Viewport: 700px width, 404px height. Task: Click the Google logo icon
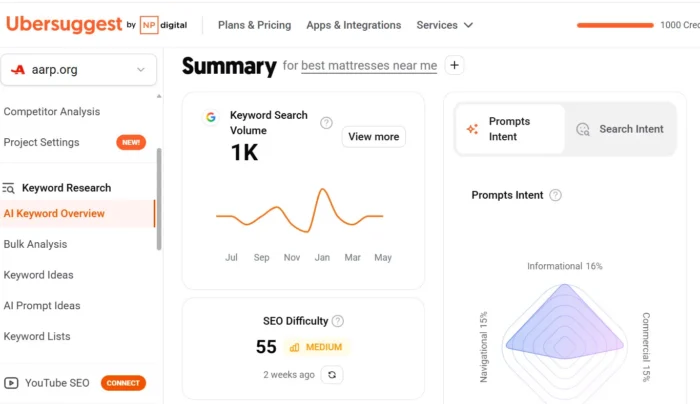click(211, 117)
